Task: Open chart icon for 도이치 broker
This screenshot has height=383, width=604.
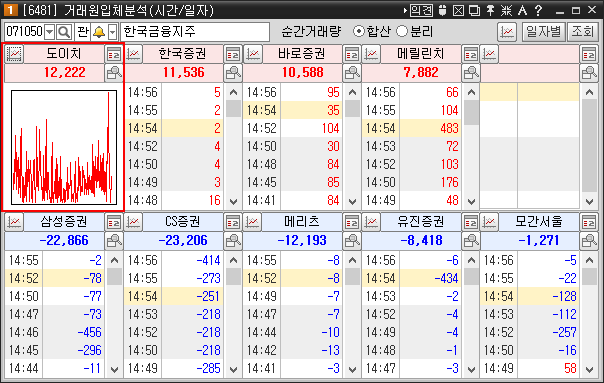Action: click(x=14, y=54)
